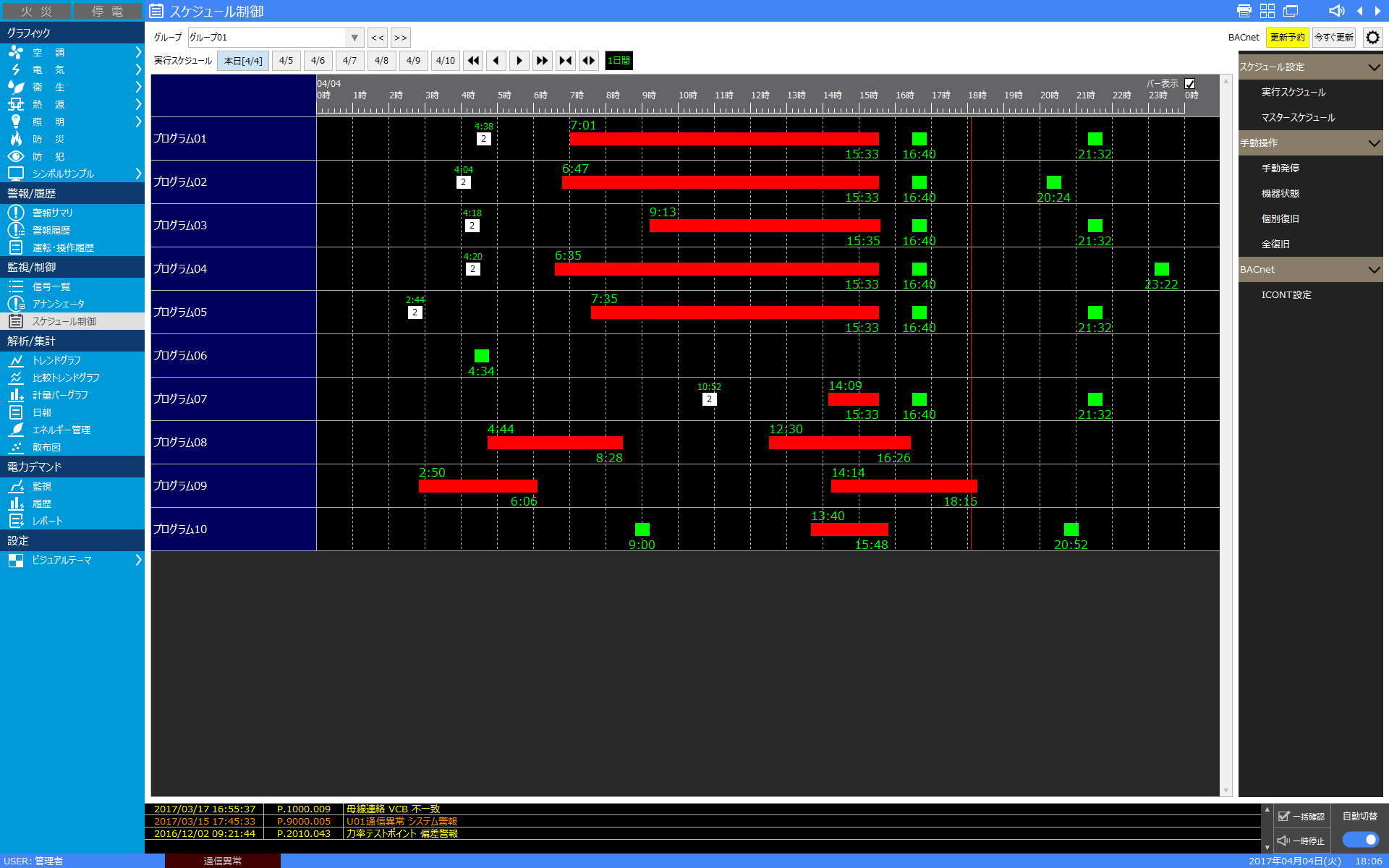The width and height of the screenshot is (1389, 868).
Task: Open 空調 air conditioning graphic menu
Action: (x=72, y=52)
